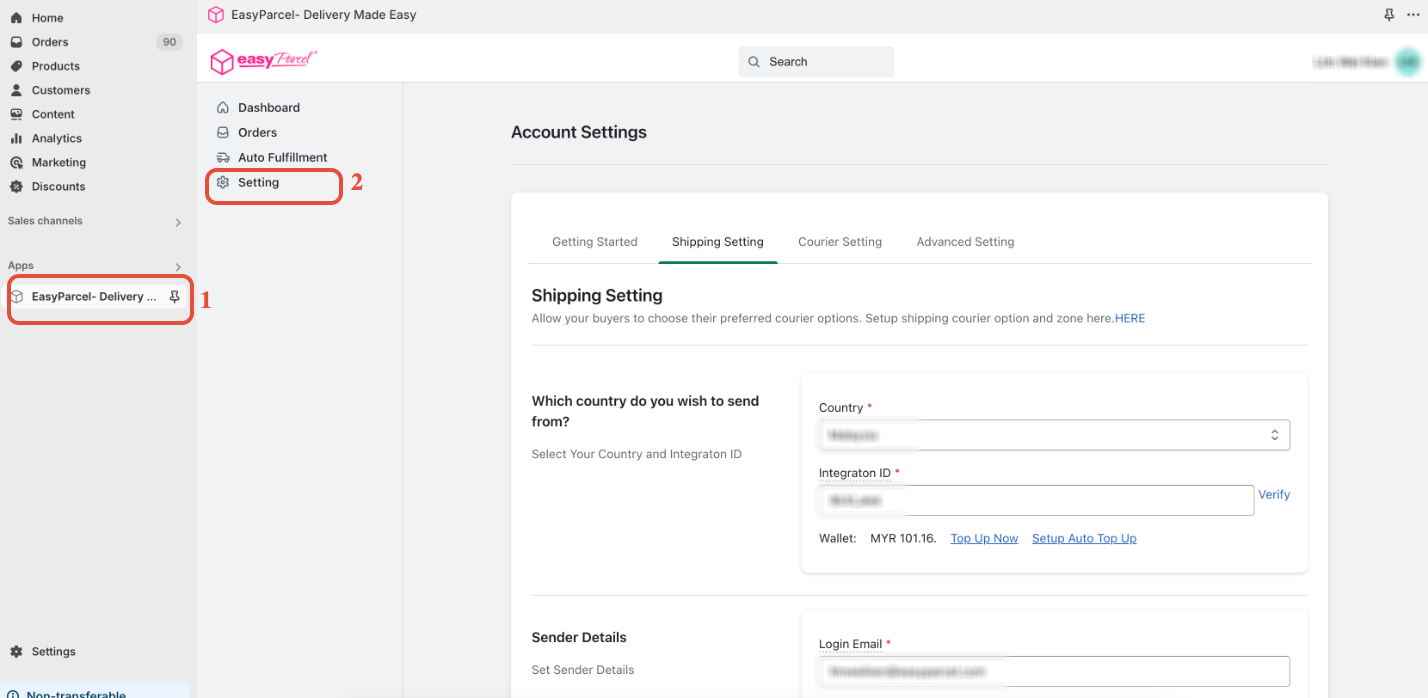Image resolution: width=1428 pixels, height=698 pixels.
Task: Click the Discounts badge icon
Action: tap(16, 186)
